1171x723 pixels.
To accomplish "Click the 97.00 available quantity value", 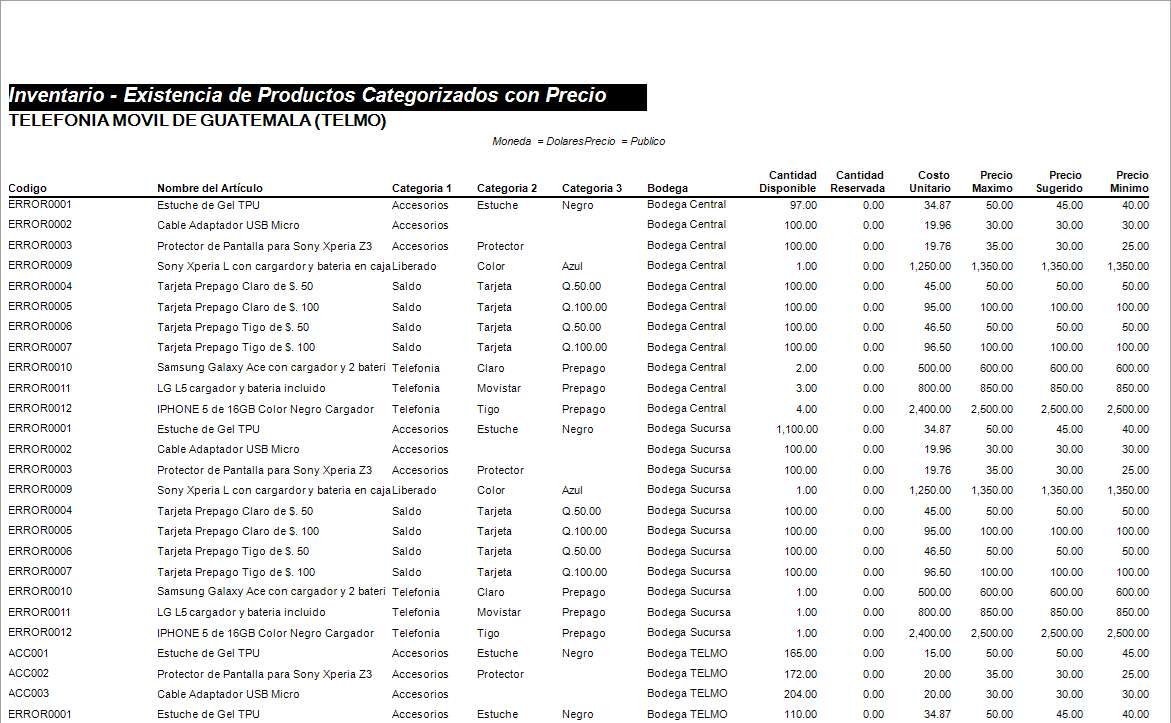I will click(x=804, y=205).
